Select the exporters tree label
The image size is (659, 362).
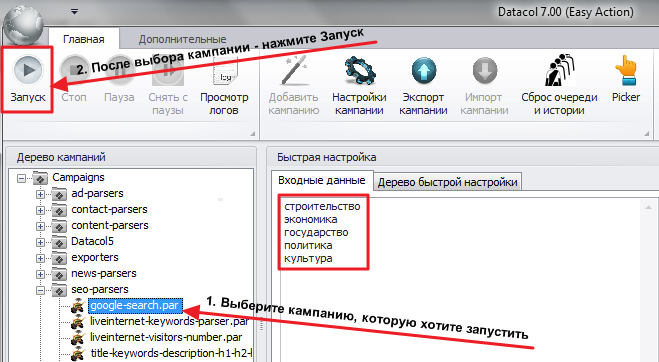pyautogui.click(x=95, y=257)
